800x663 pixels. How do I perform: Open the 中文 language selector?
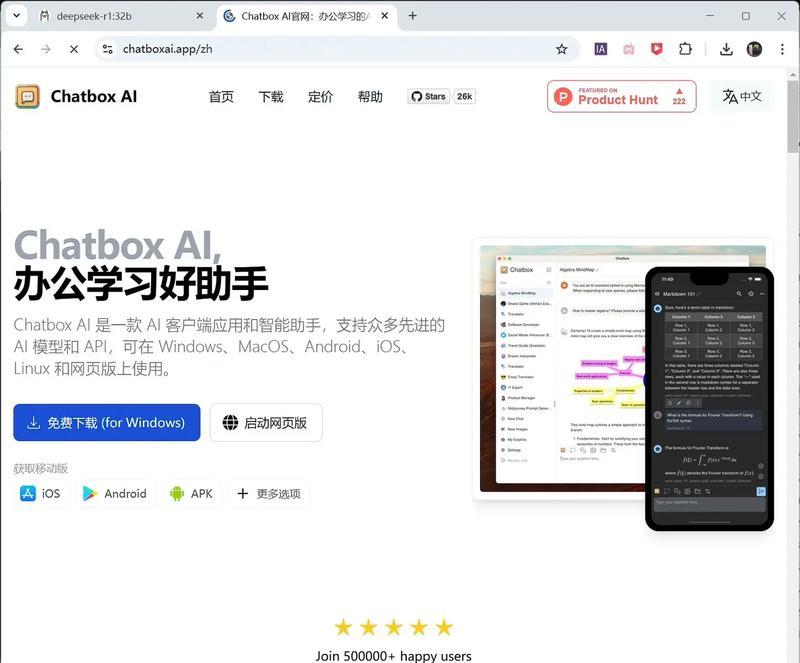tap(742, 96)
